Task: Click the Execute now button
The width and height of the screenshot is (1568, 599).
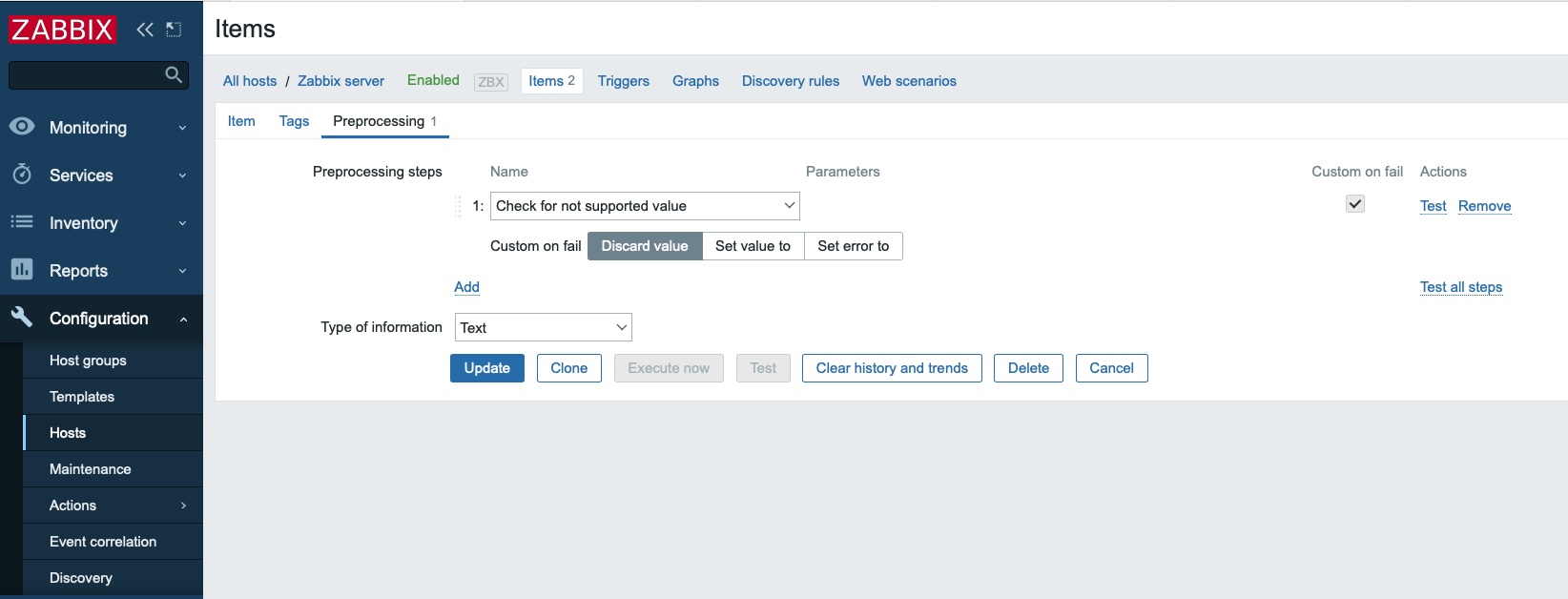Action: pyautogui.click(x=669, y=368)
